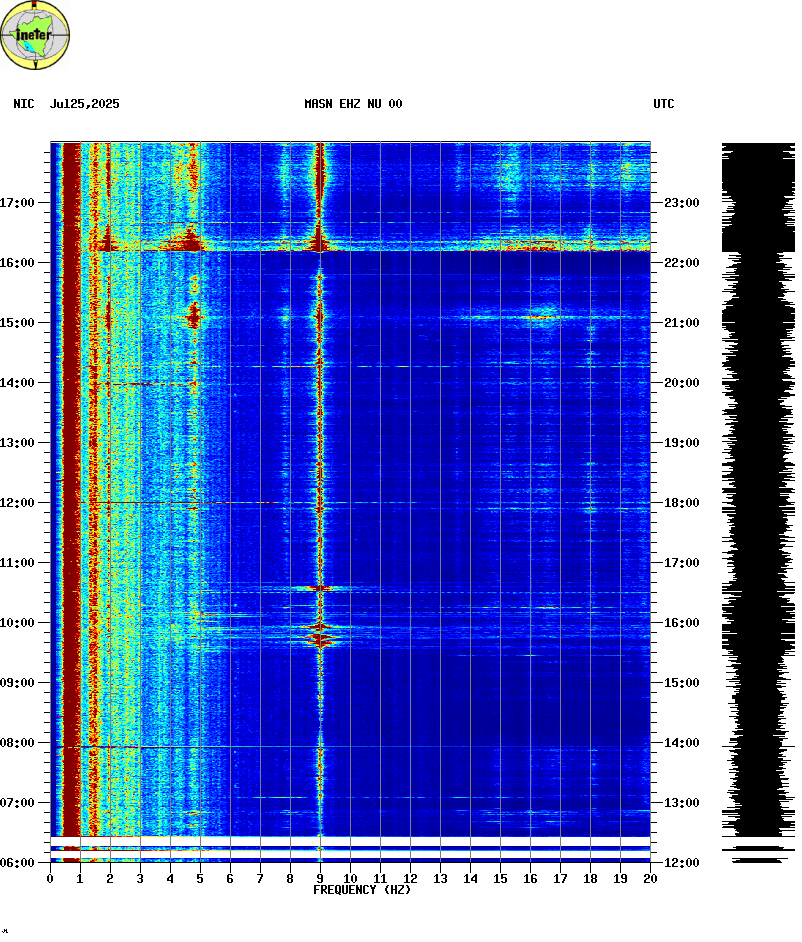Click the UTC time label '12:00' on right axis
The height and width of the screenshot is (942, 802).
682,863
